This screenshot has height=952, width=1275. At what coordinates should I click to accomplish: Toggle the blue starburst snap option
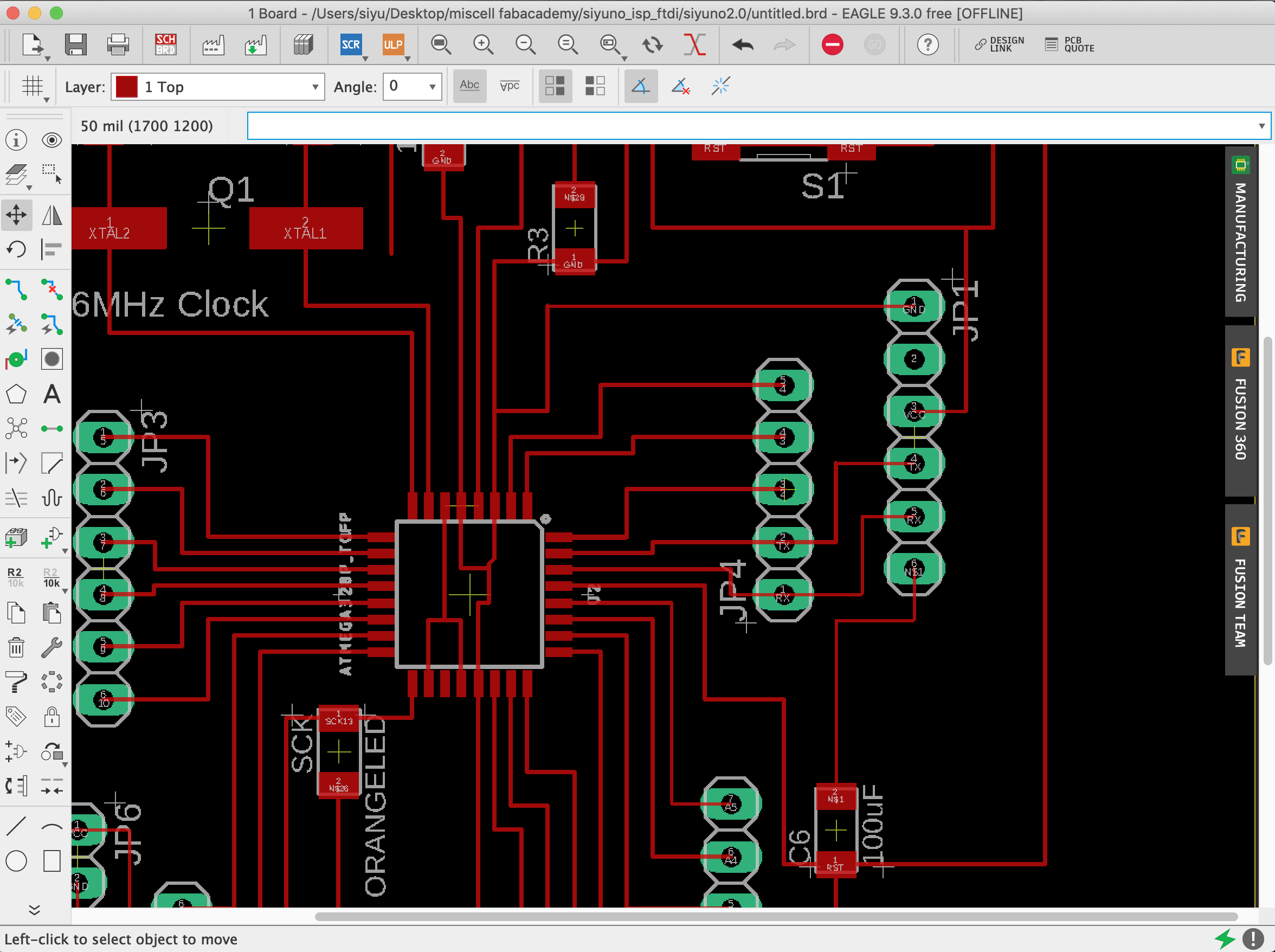pos(720,86)
